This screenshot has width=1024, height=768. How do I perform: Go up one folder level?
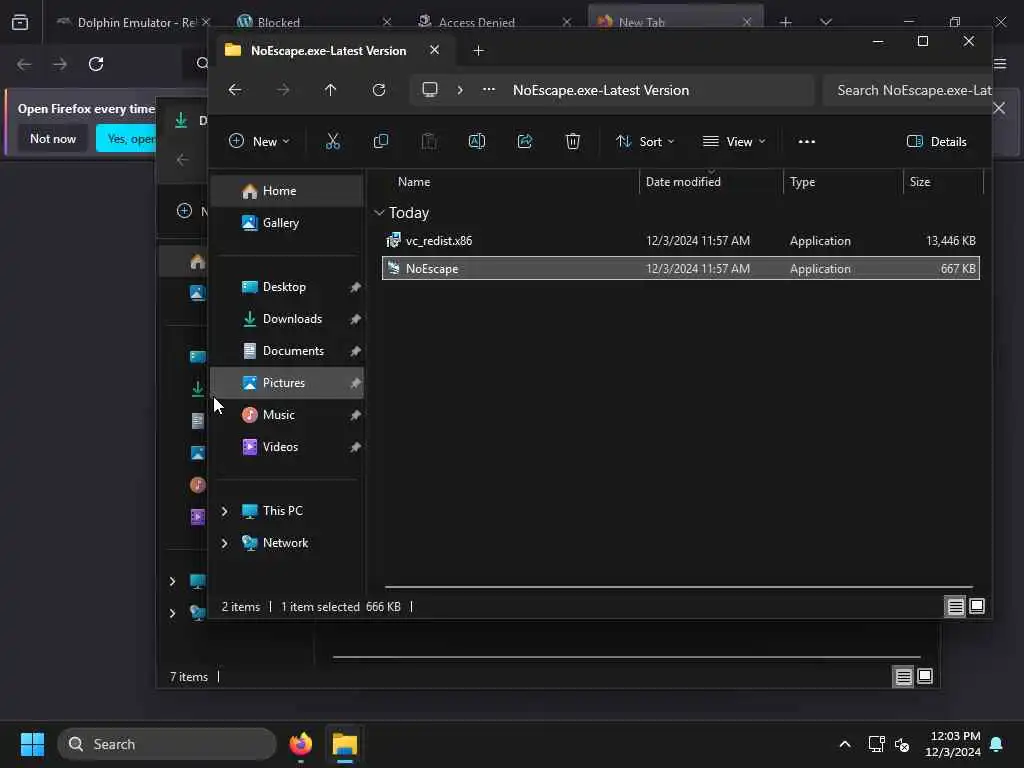pyautogui.click(x=330, y=89)
